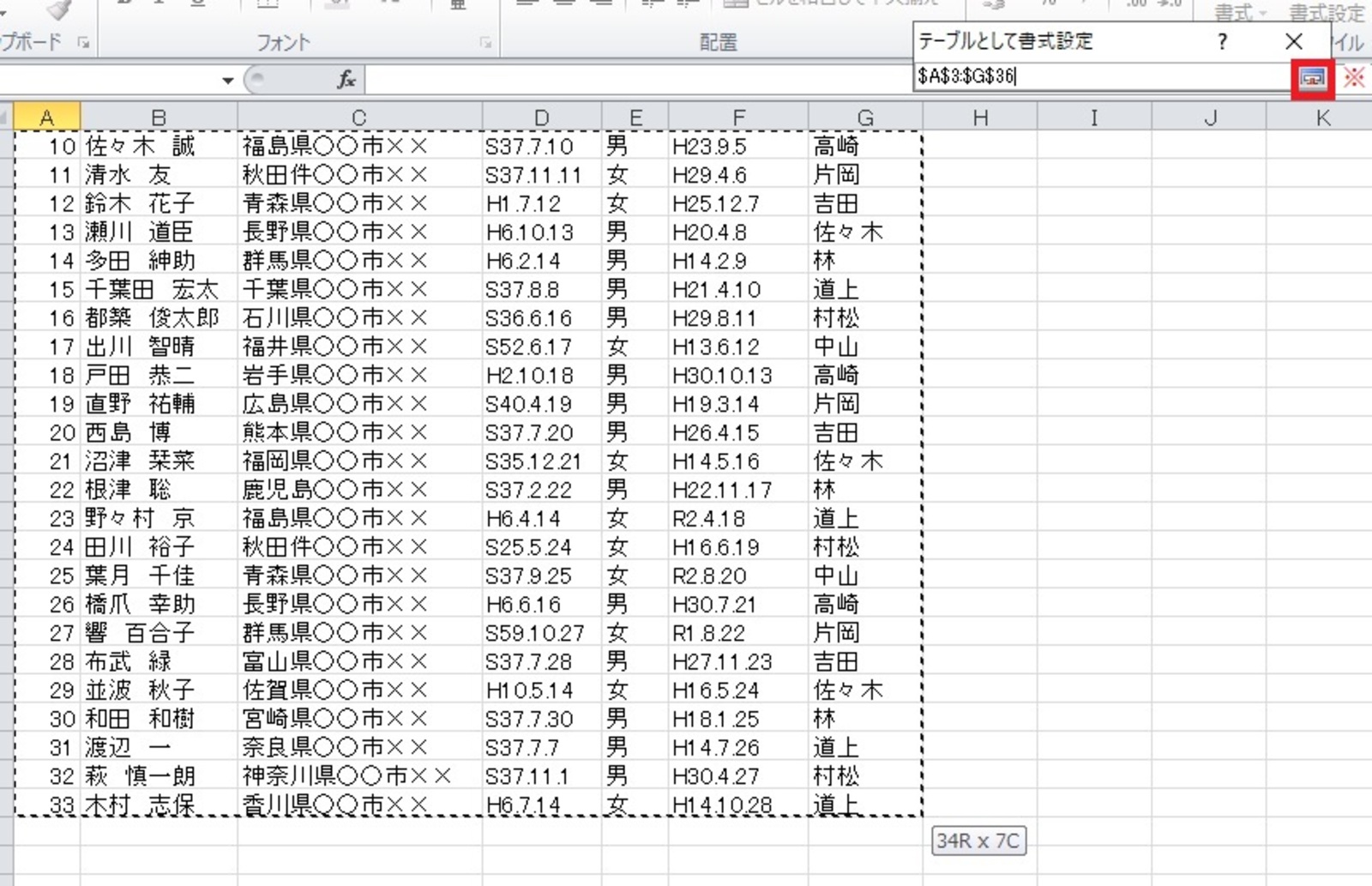
Task: Select address cell 神奈川県○○市××
Action: coord(359,776)
